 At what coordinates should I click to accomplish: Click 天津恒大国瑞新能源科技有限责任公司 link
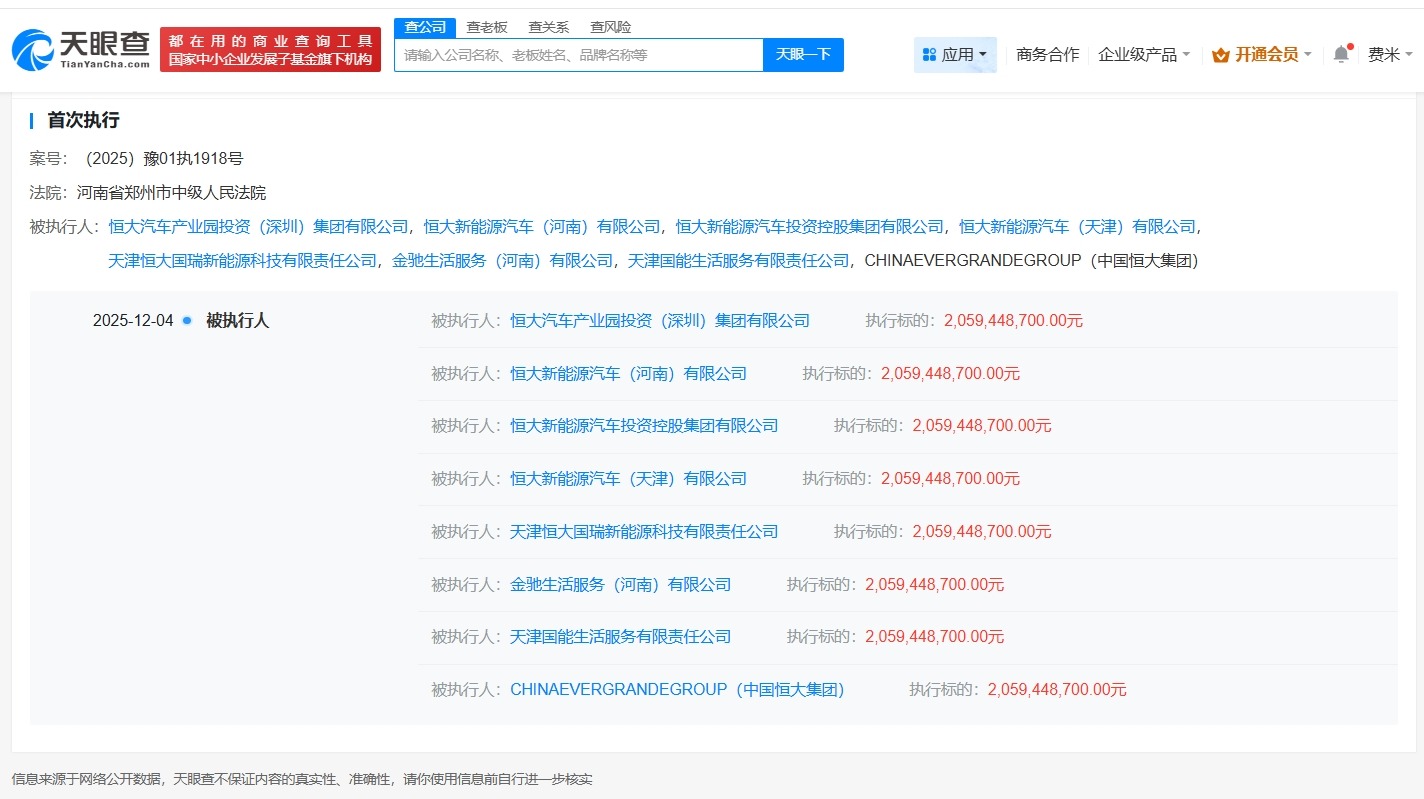pyautogui.click(x=643, y=531)
